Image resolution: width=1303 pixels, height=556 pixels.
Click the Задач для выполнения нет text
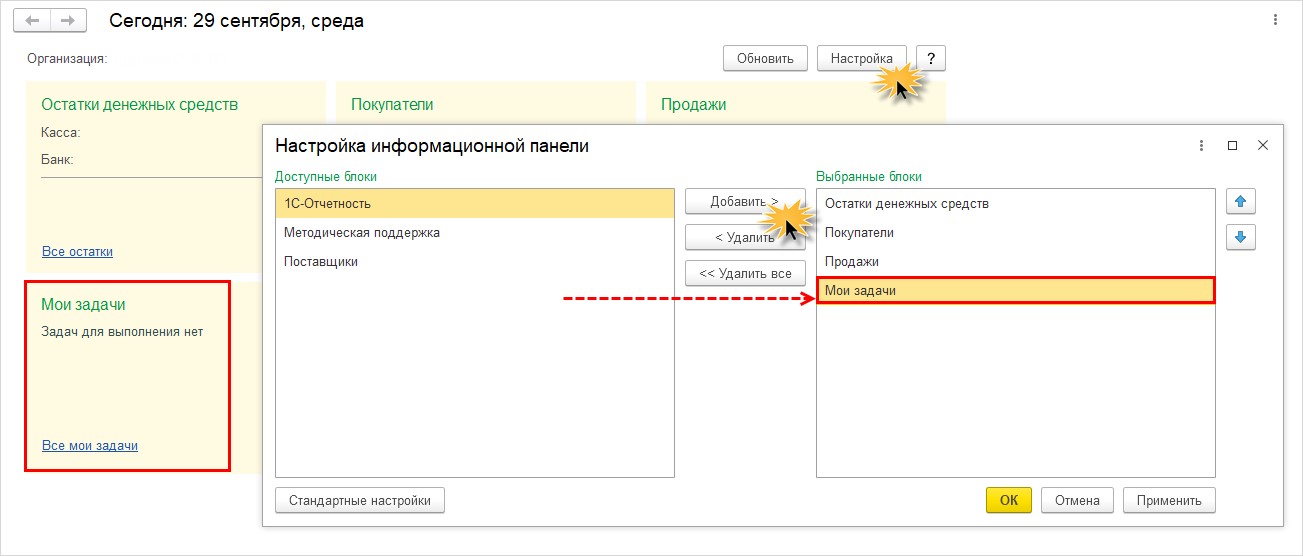[x=122, y=331]
